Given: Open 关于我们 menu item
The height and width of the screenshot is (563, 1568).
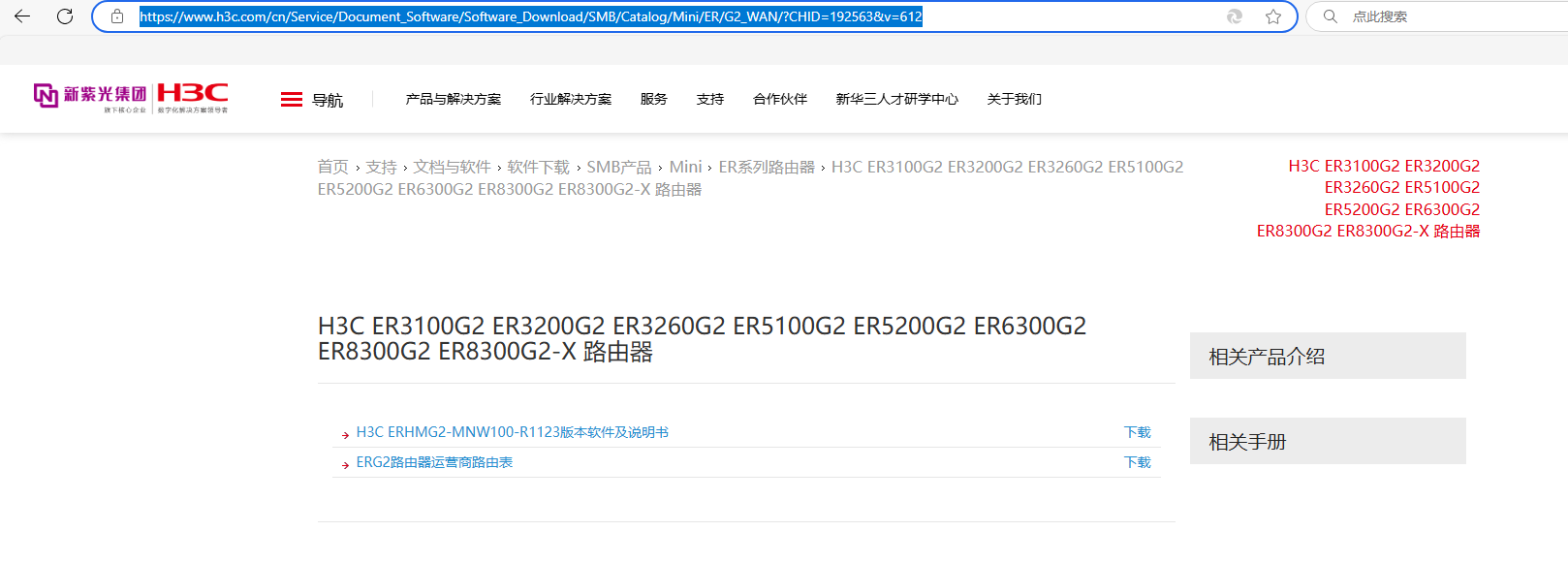Looking at the screenshot, I should (x=1015, y=99).
